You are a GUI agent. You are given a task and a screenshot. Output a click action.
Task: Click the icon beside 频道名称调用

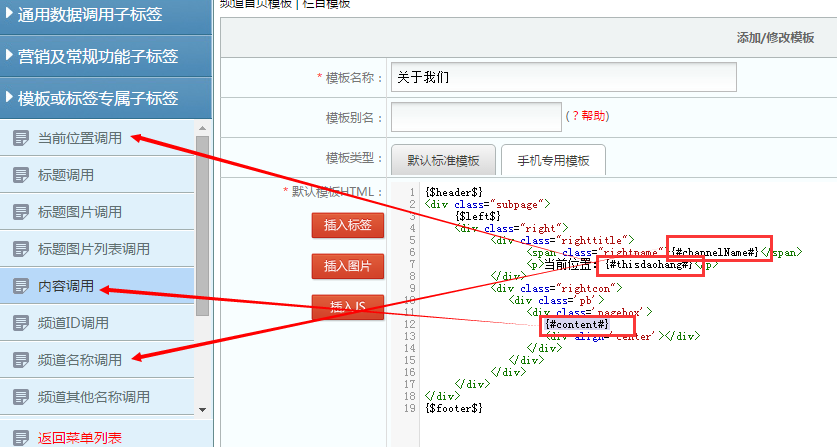(20, 360)
